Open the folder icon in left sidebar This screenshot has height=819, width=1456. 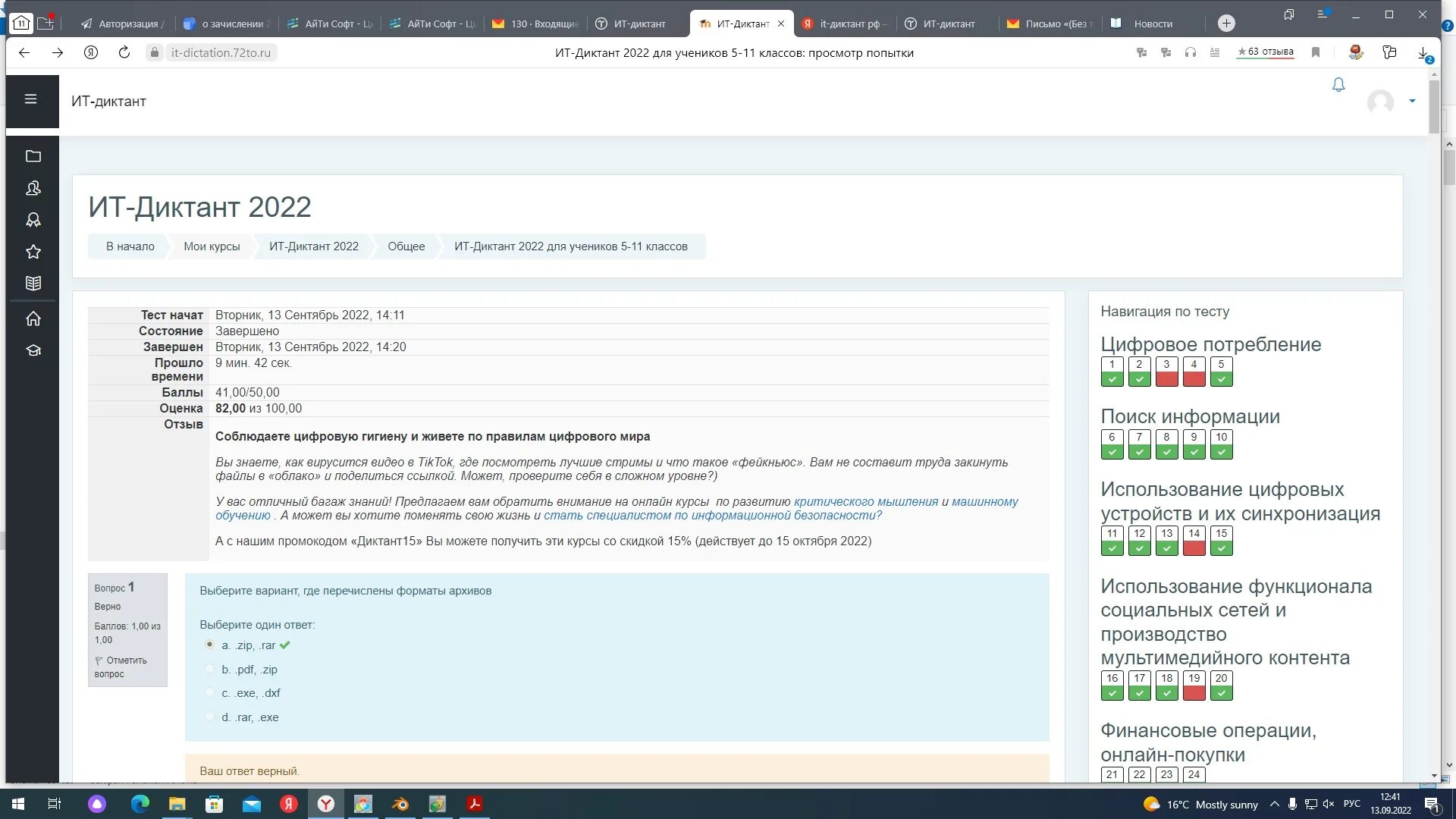33,156
